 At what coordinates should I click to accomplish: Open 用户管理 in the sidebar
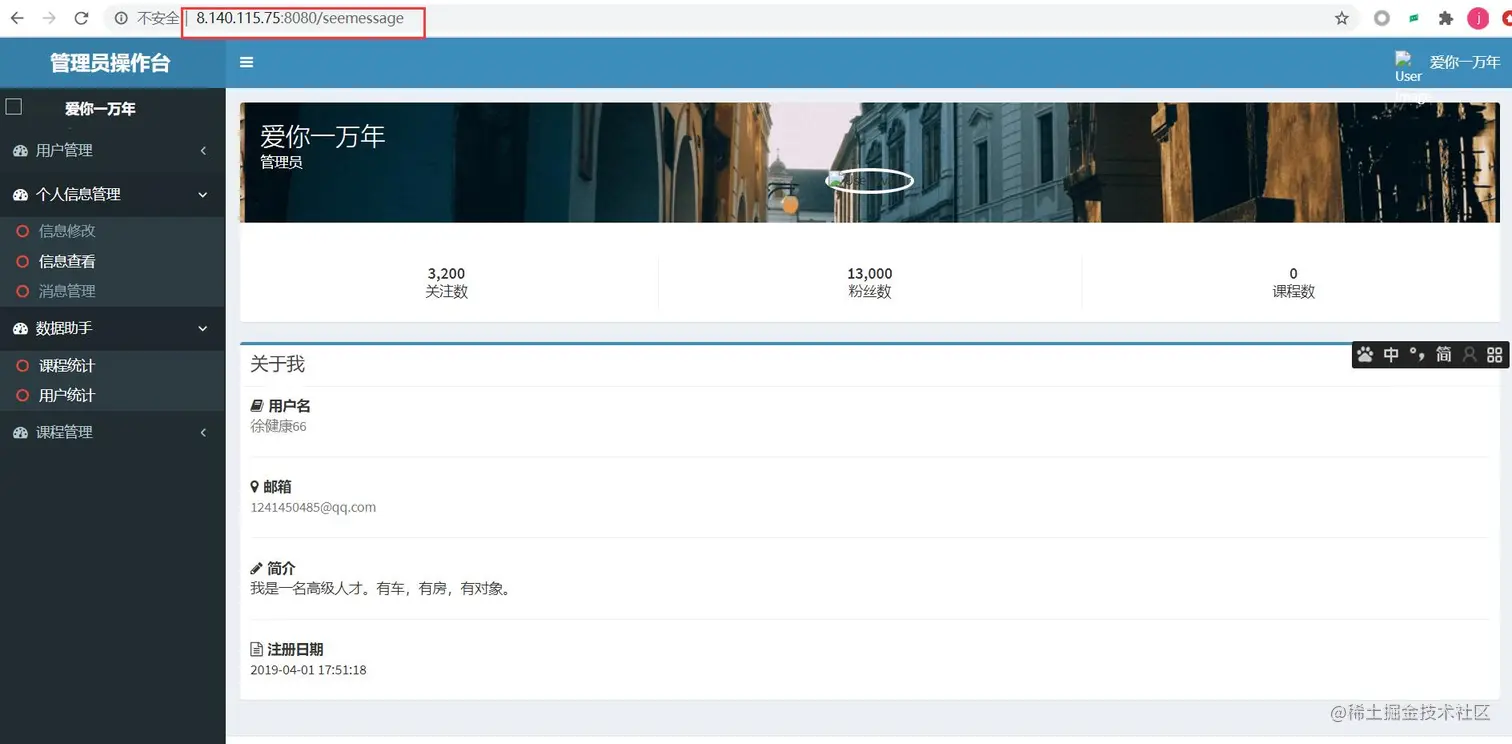coord(112,150)
